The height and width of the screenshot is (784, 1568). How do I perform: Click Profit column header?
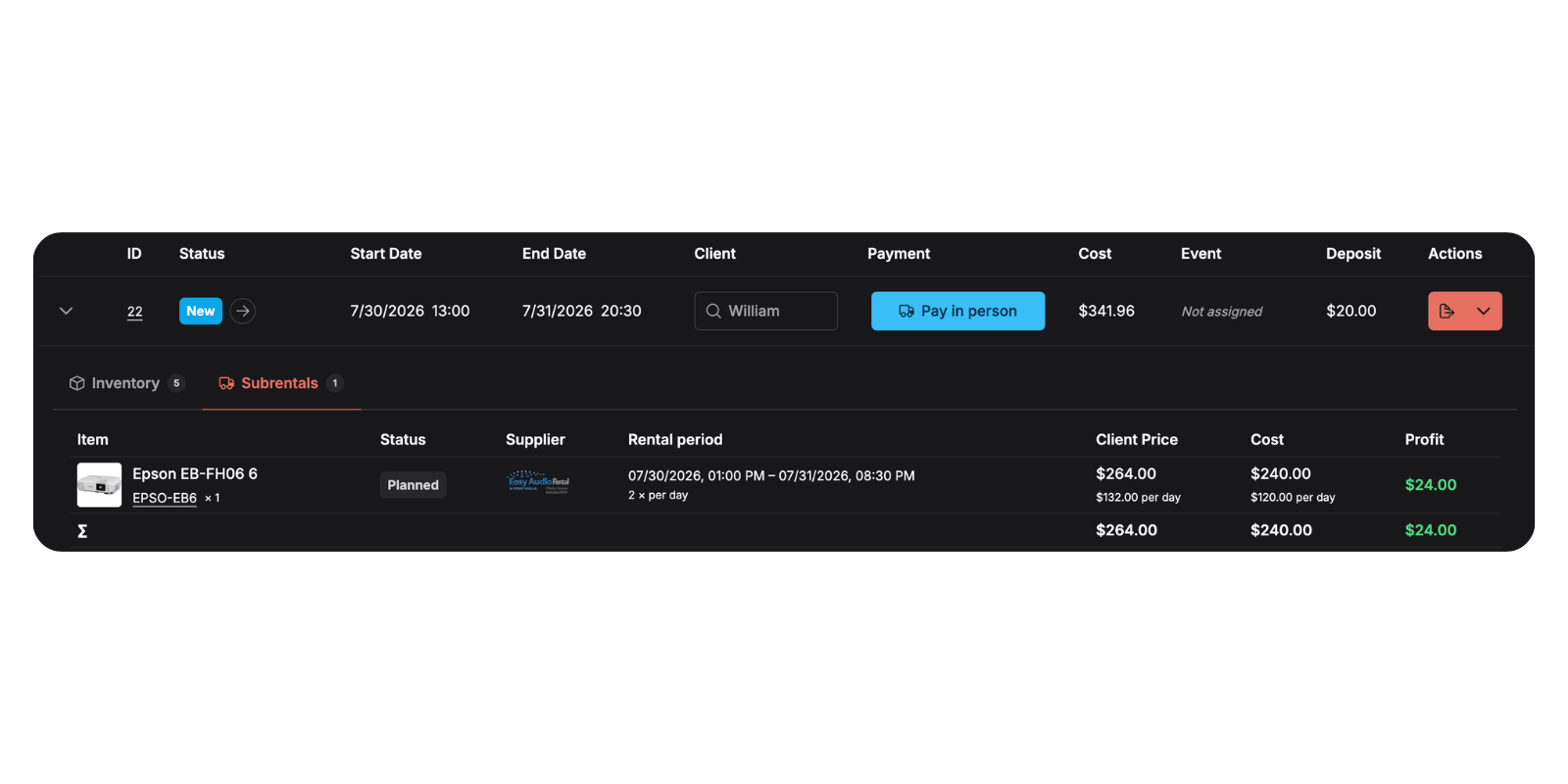click(x=1424, y=440)
